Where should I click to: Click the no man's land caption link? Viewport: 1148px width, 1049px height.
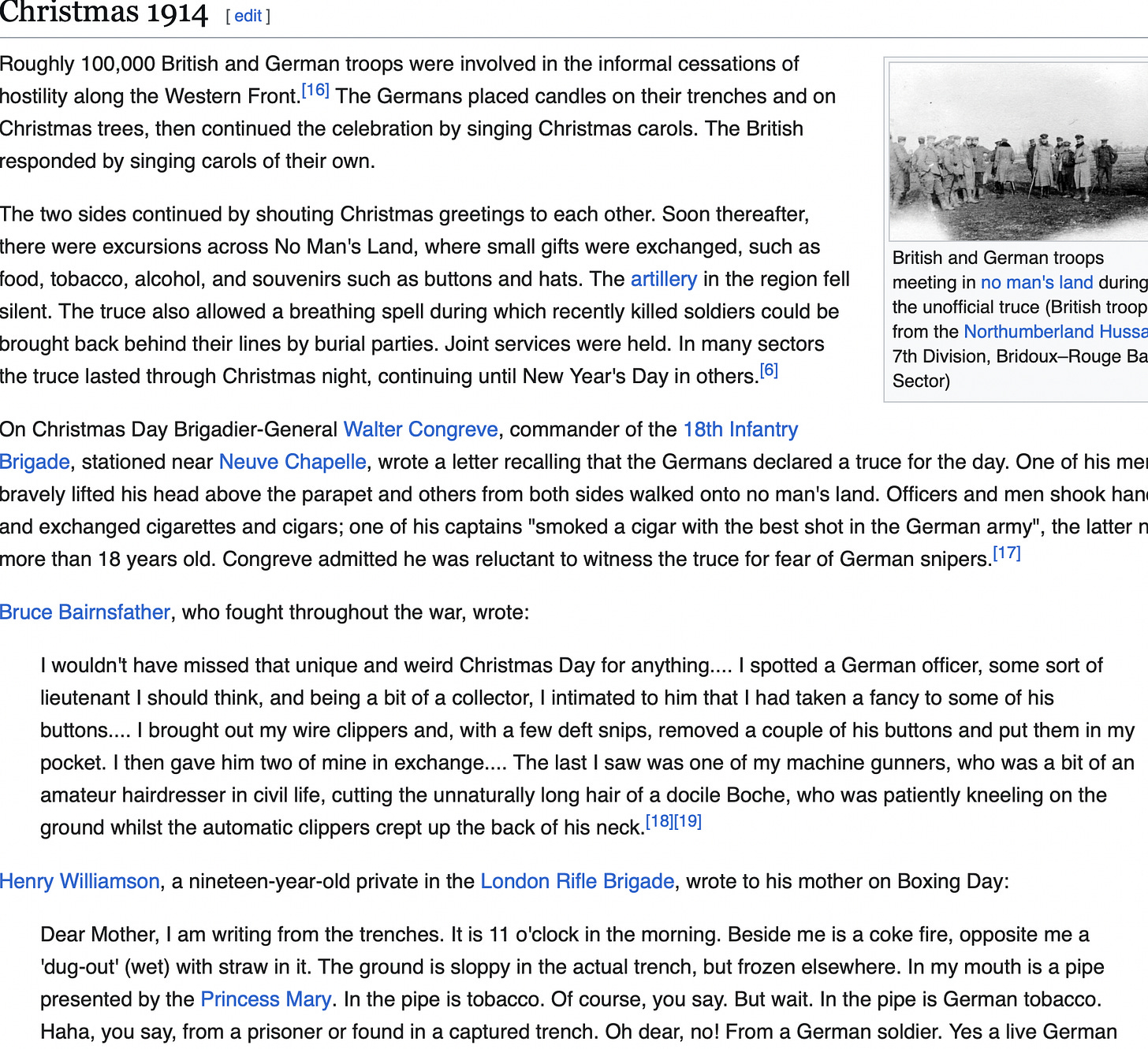[x=1037, y=282]
